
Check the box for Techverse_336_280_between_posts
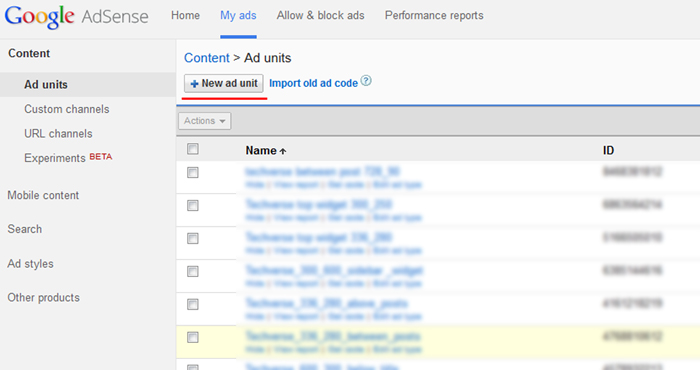[x=192, y=338]
